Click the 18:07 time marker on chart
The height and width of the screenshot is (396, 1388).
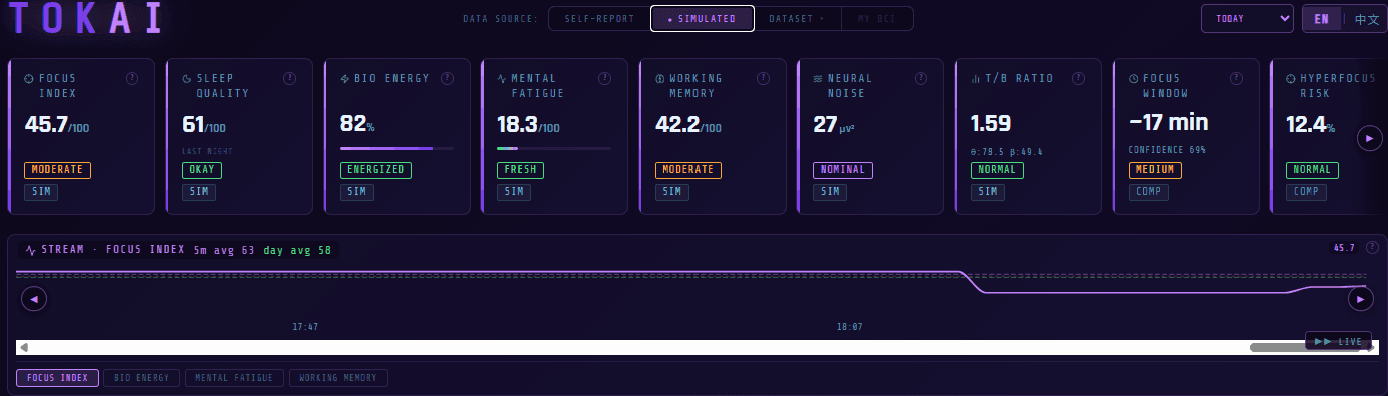point(850,326)
